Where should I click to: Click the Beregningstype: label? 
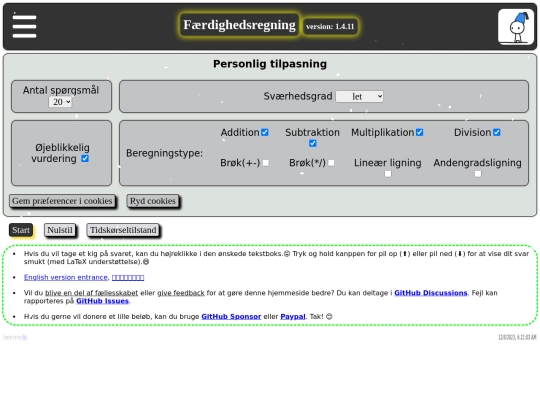point(165,153)
